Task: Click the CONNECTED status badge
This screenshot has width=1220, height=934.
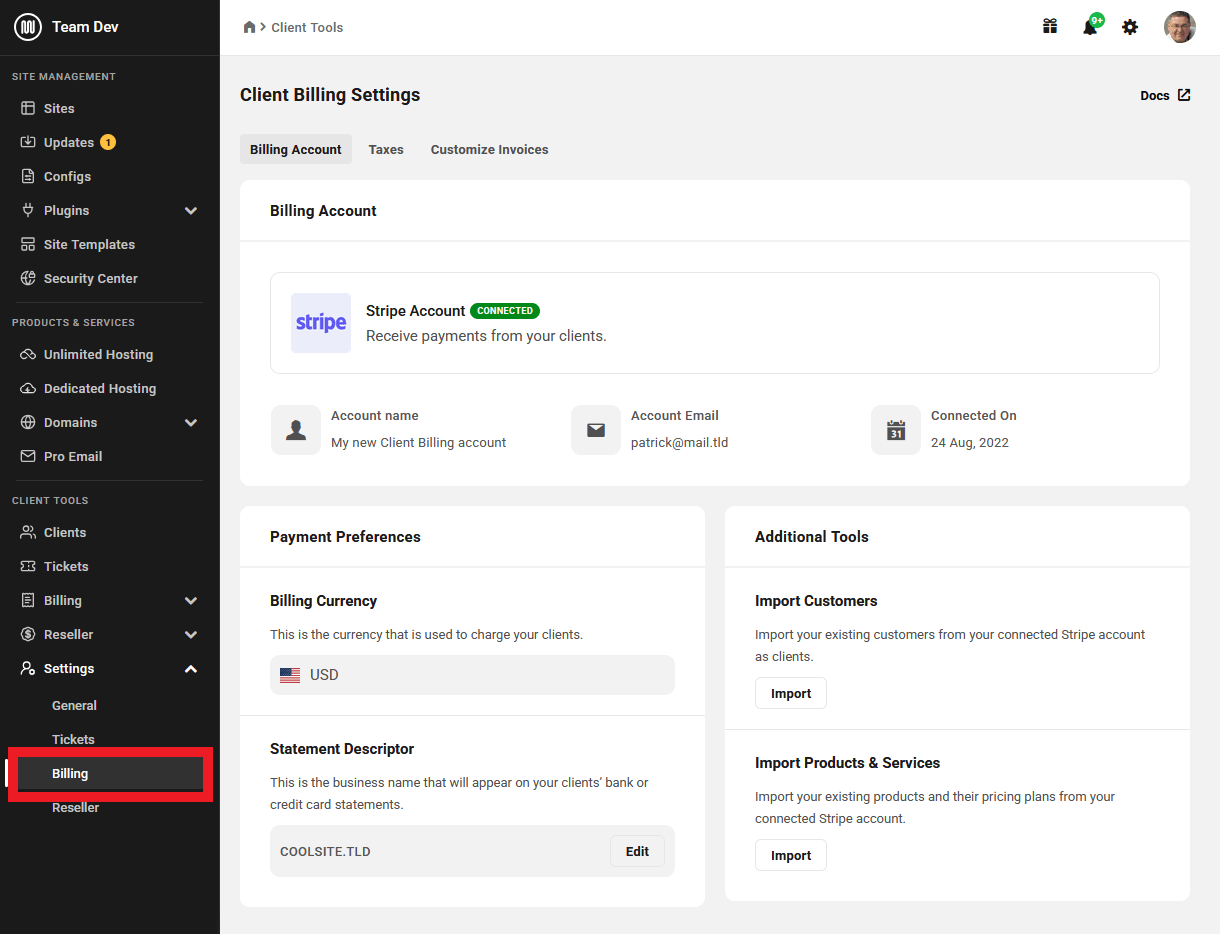Action: tap(505, 311)
